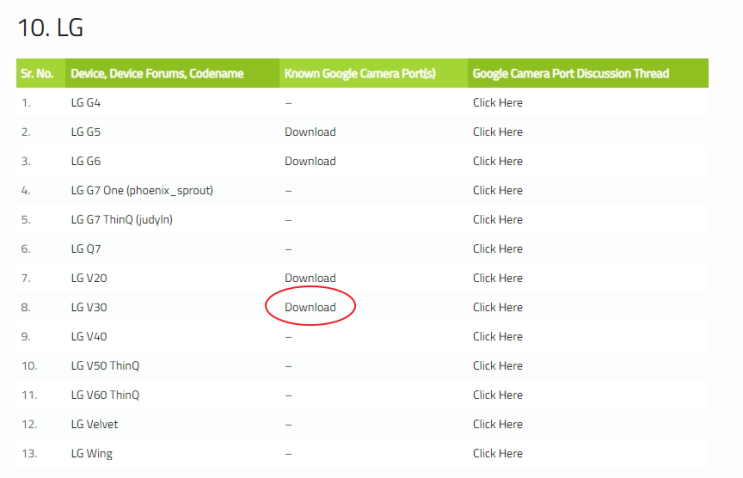
Task: Open Click Here for LG V60 ThinQ
Action: coord(498,395)
